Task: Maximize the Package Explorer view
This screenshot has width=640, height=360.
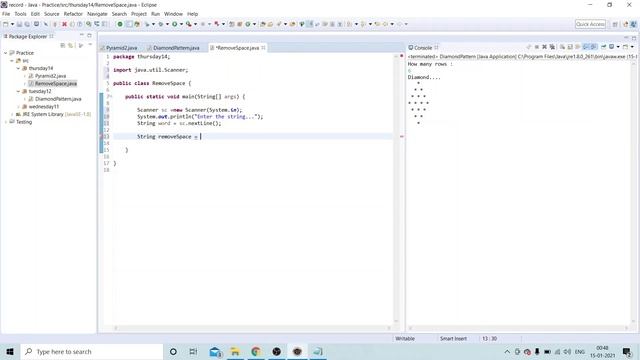Action: [x=89, y=36]
